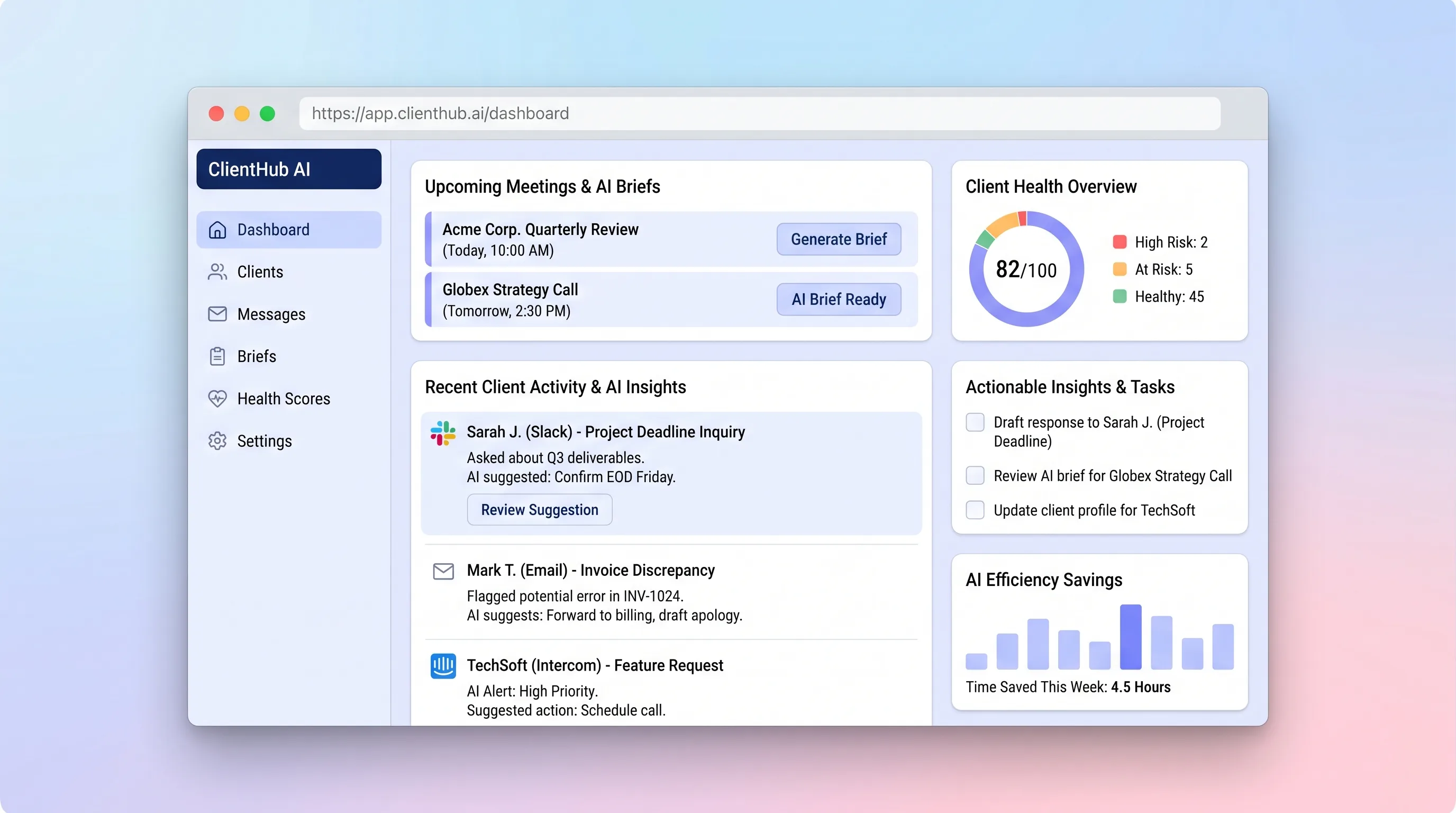
Task: Click the Clients people icon
Action: click(217, 272)
